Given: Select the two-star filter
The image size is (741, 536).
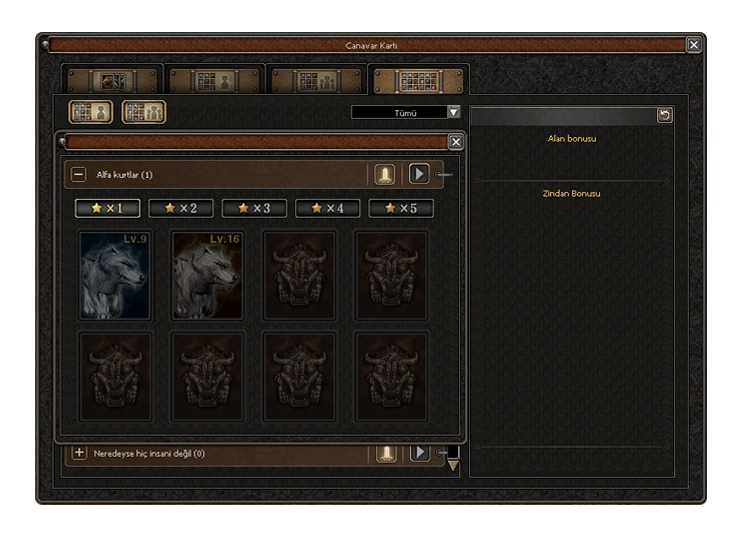Looking at the screenshot, I should coord(181,208).
